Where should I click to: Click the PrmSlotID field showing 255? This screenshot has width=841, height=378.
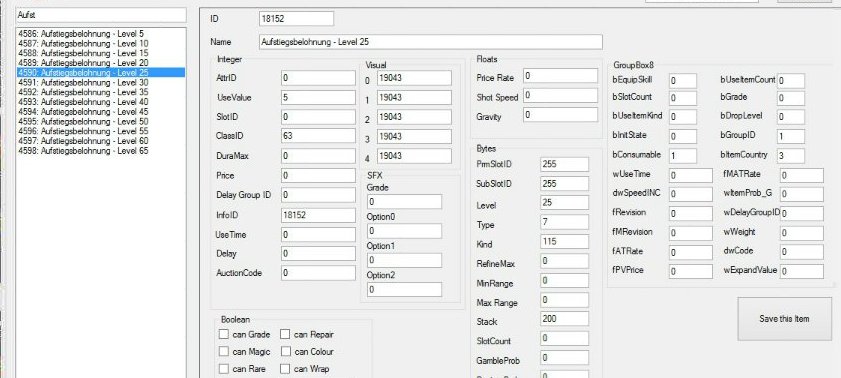point(564,164)
